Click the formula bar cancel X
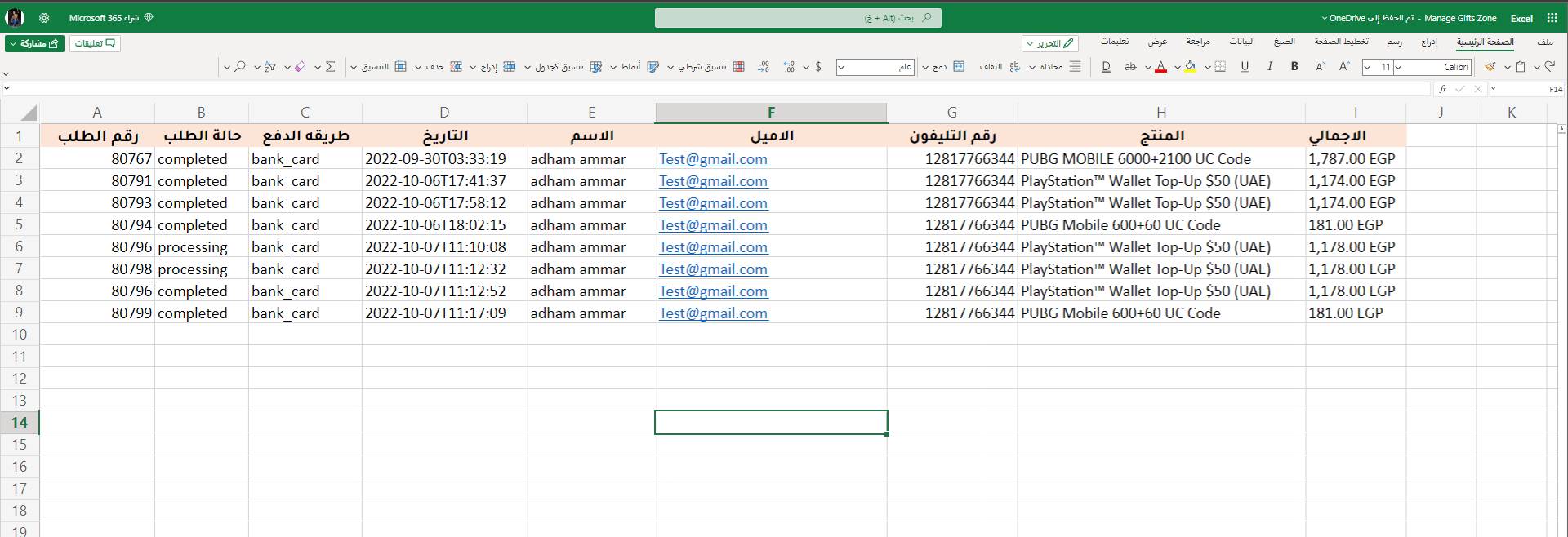 (1477, 89)
